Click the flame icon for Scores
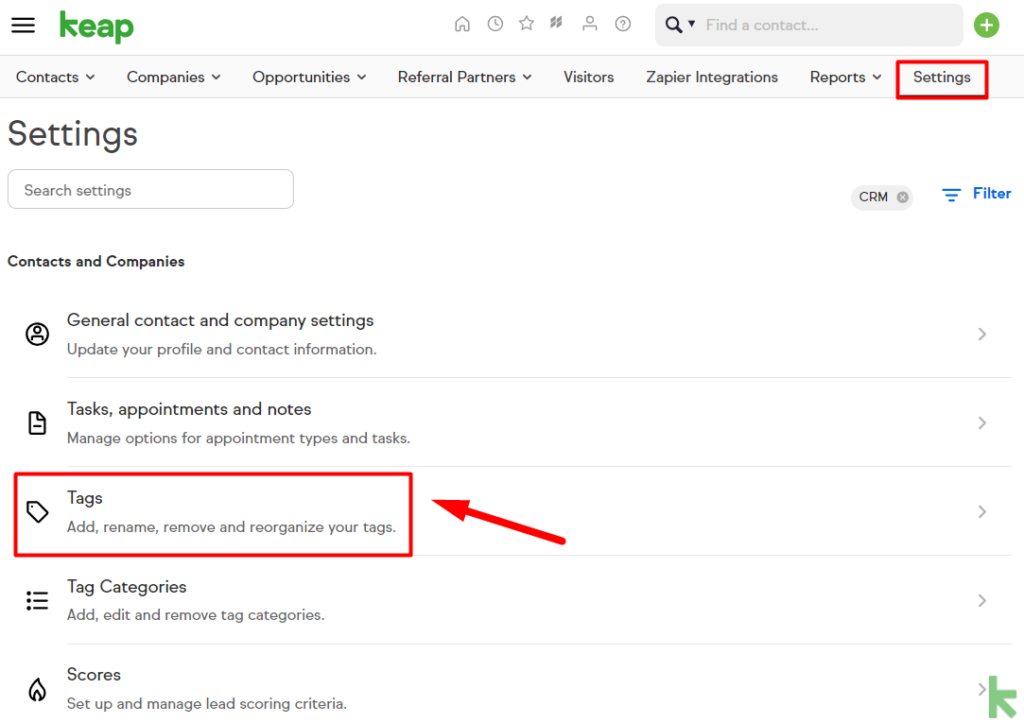Screen dimensions: 1024x723 coord(37,689)
